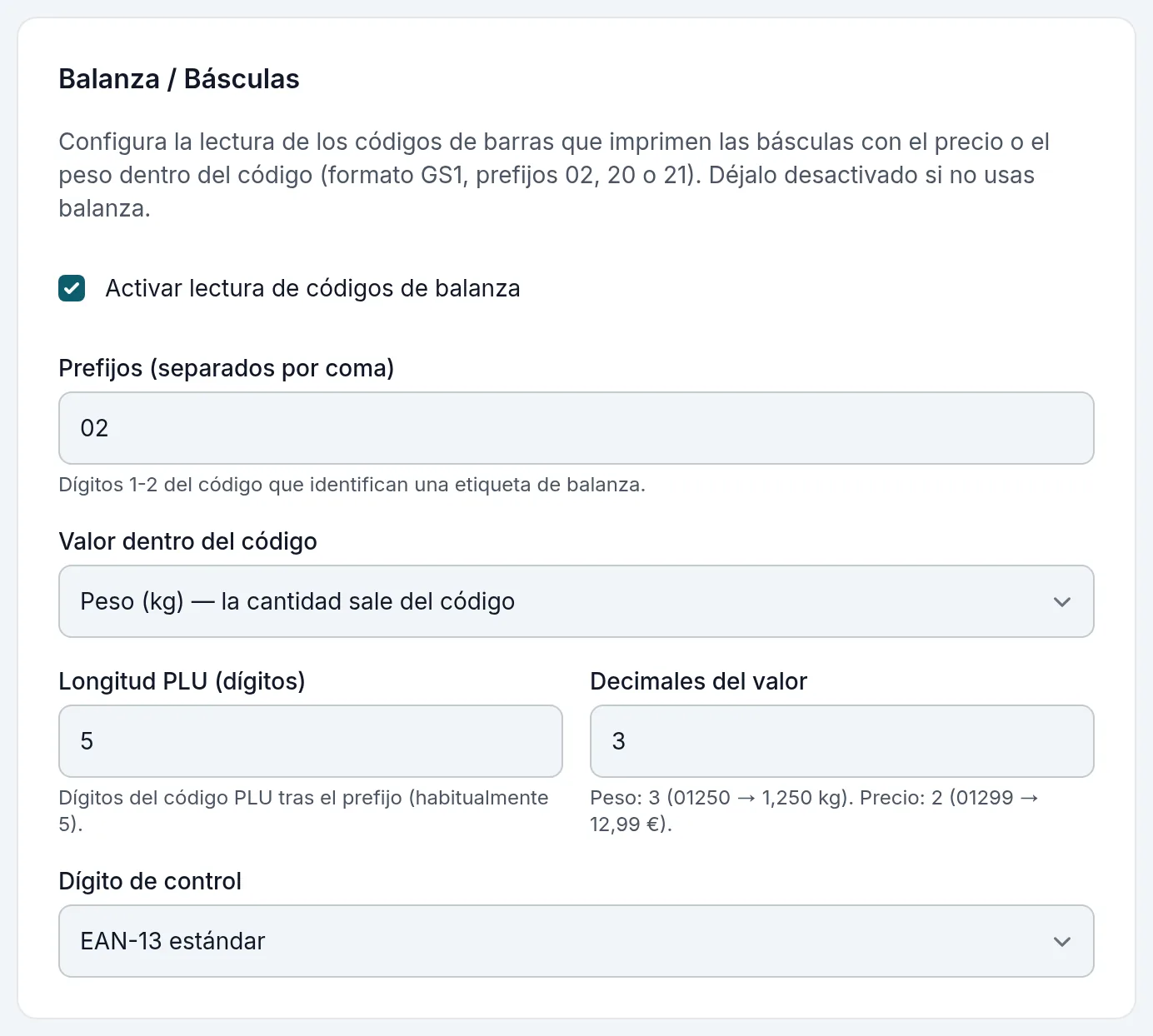Click hint text about Peso and Precio decimals
Viewport: 1153px width, 1036px height.
(814, 811)
